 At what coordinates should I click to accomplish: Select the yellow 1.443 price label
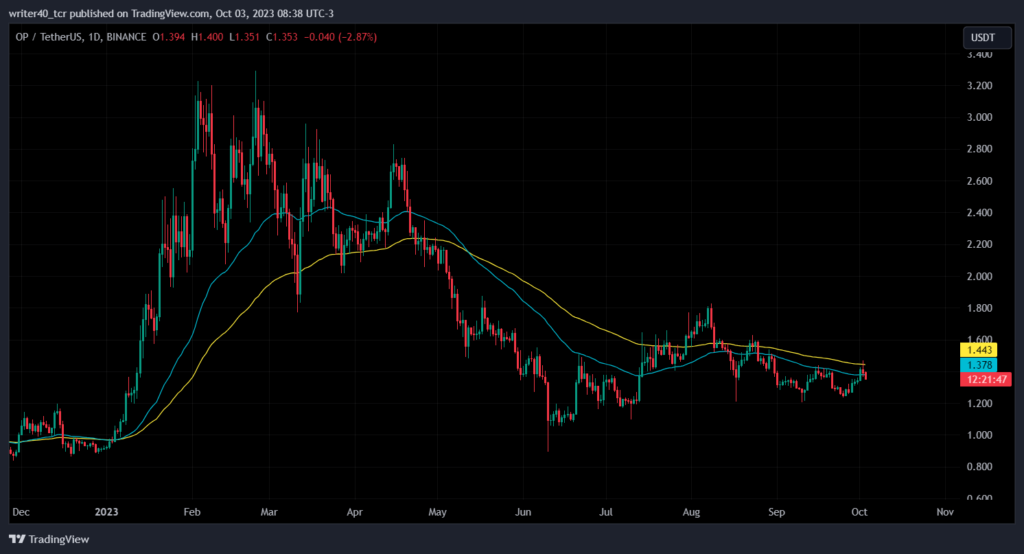(x=978, y=350)
